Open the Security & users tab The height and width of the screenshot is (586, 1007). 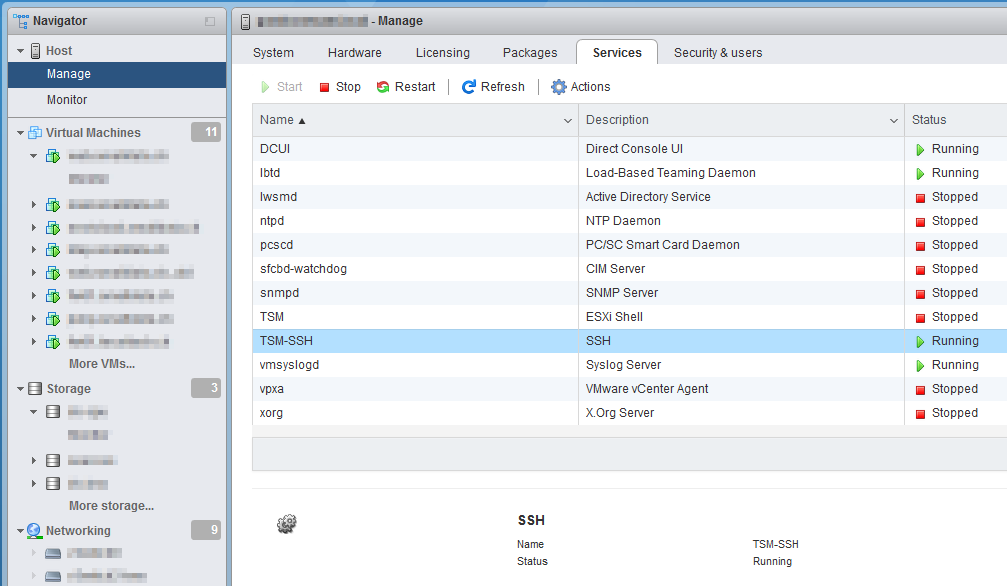(718, 53)
